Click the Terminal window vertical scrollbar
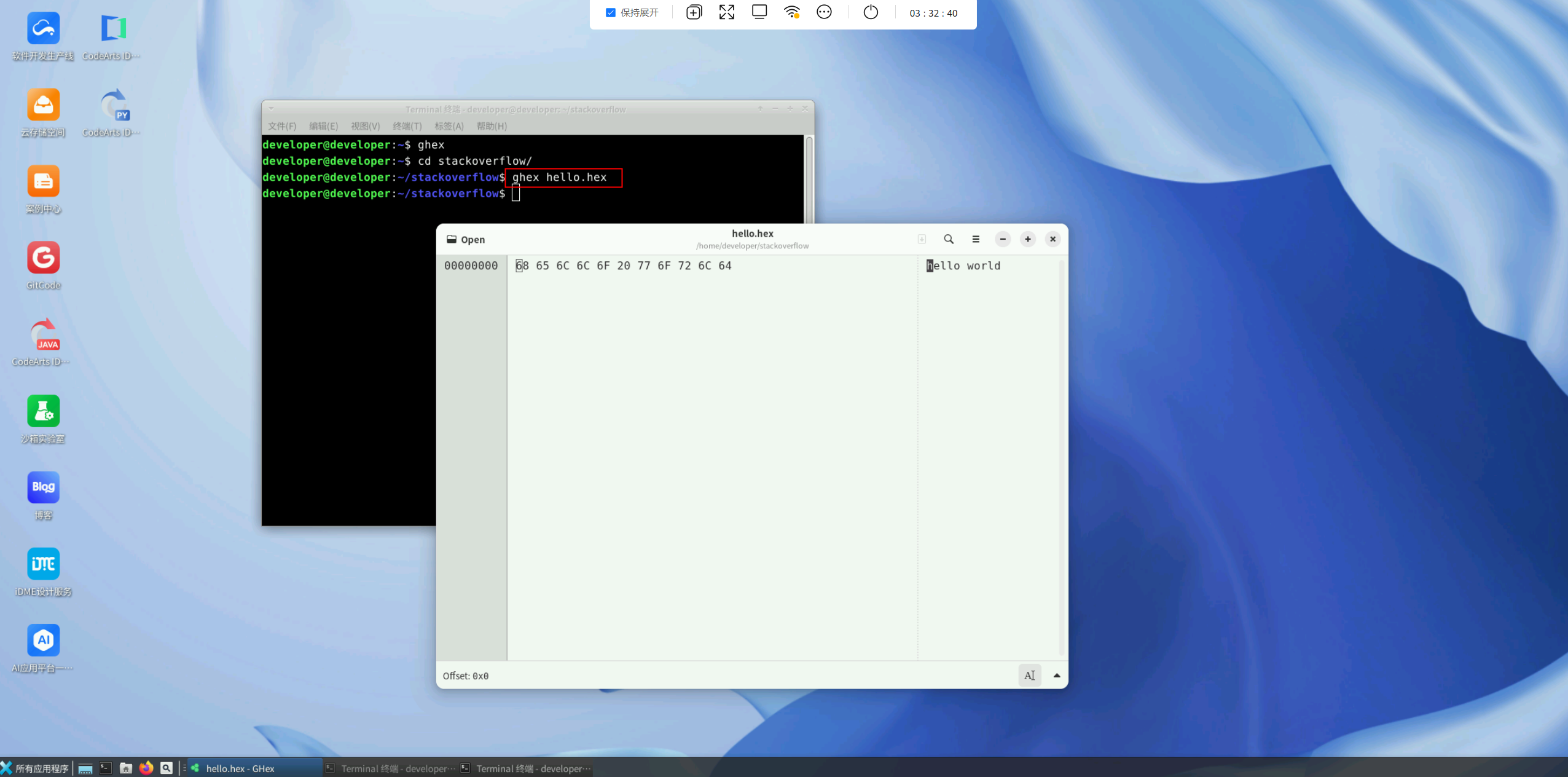 pyautogui.click(x=809, y=178)
